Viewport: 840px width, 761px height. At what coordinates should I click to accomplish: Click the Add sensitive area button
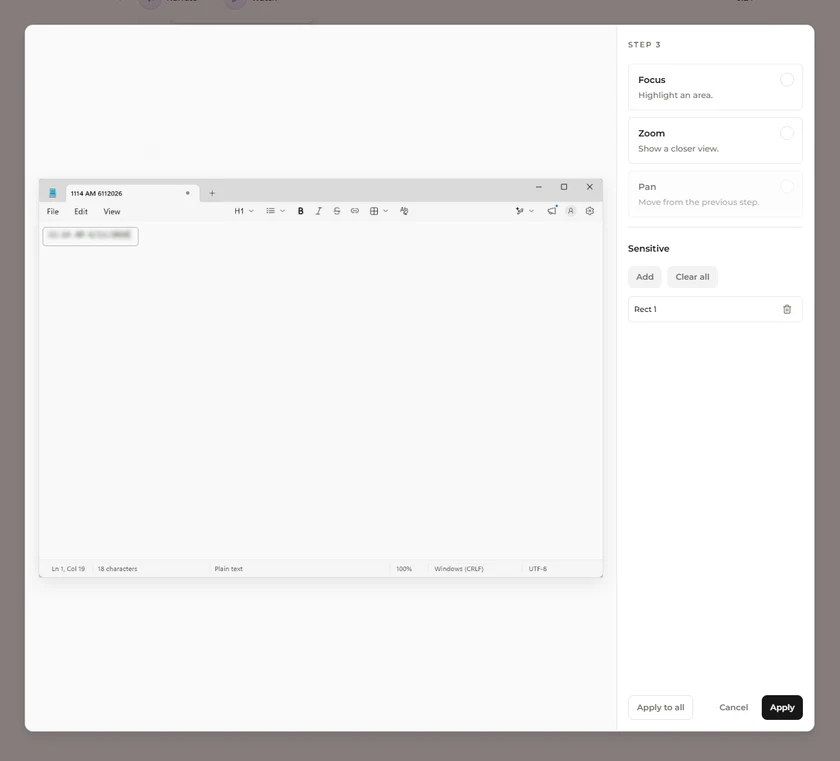pos(644,277)
